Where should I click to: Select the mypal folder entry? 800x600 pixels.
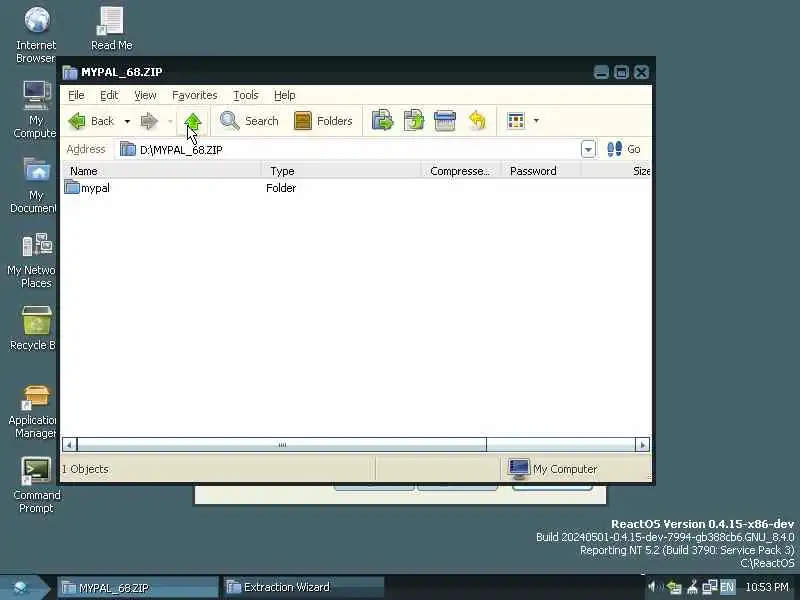(x=95, y=188)
